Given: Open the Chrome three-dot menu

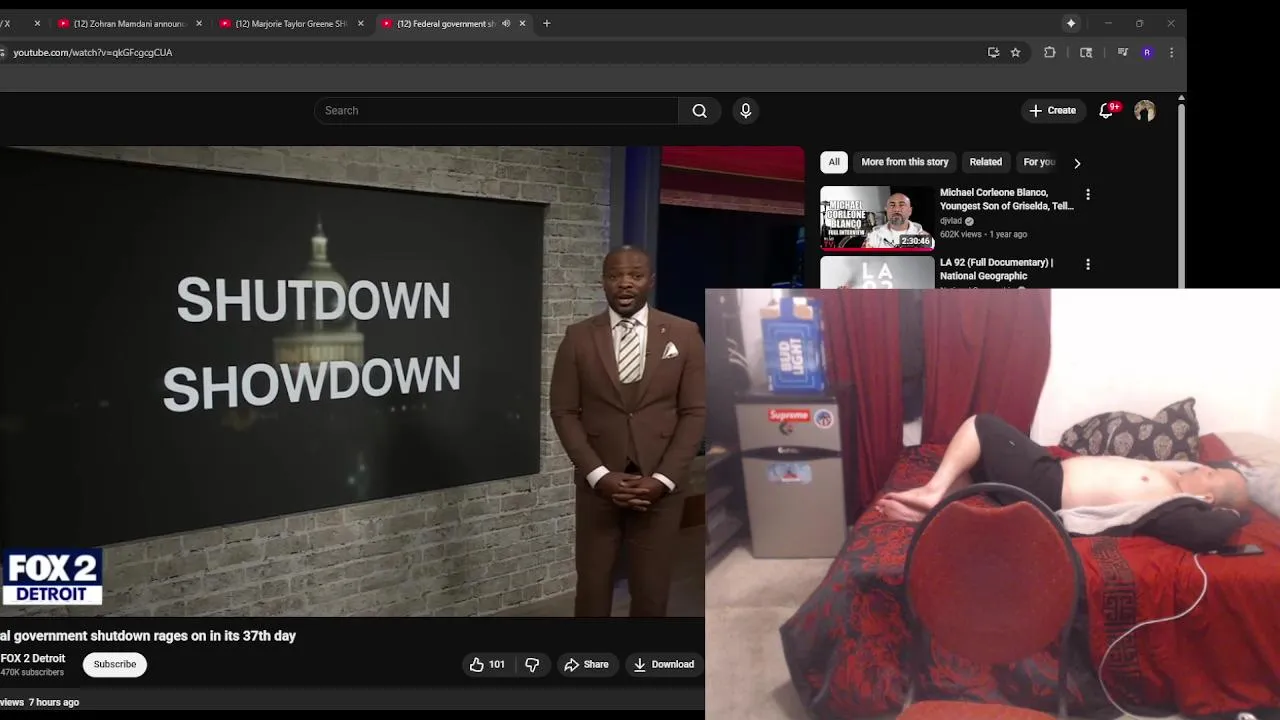Looking at the screenshot, I should [1171, 52].
